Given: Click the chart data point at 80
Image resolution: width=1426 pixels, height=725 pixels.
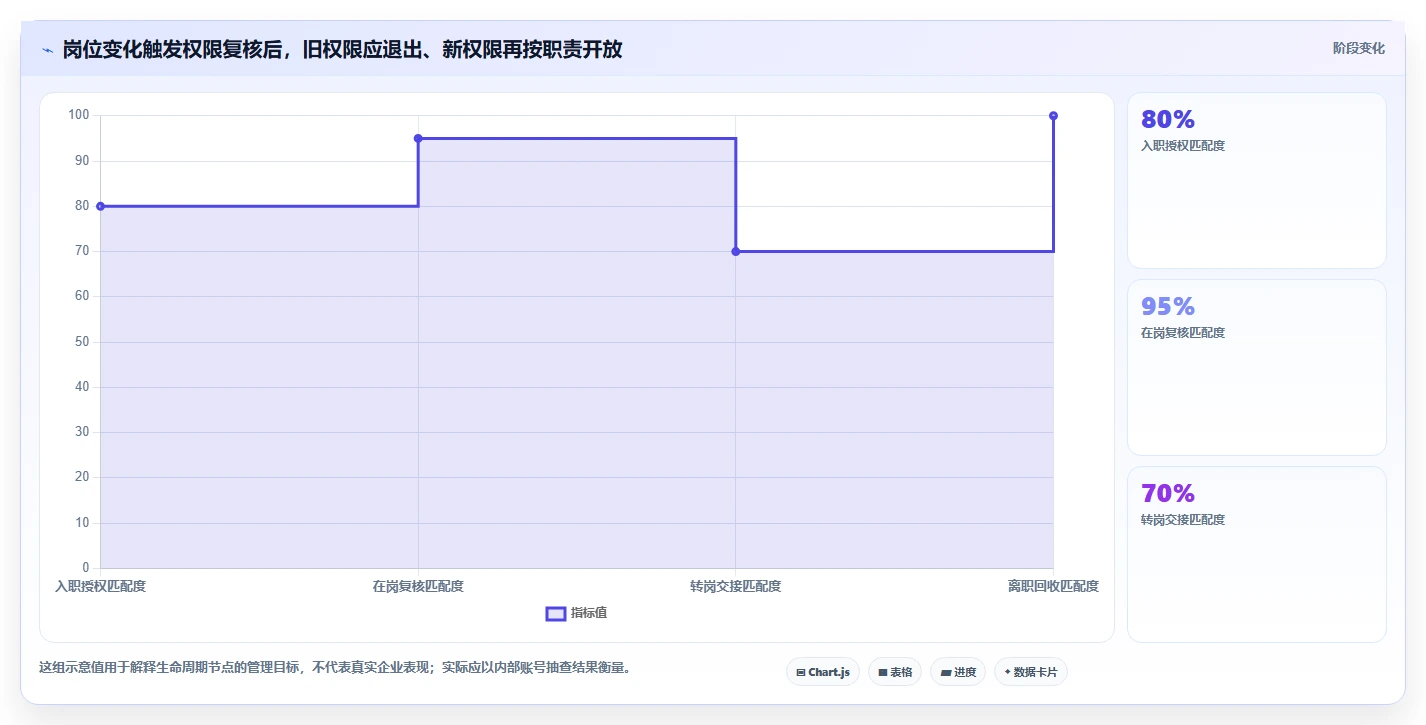Looking at the screenshot, I should 100,206.
